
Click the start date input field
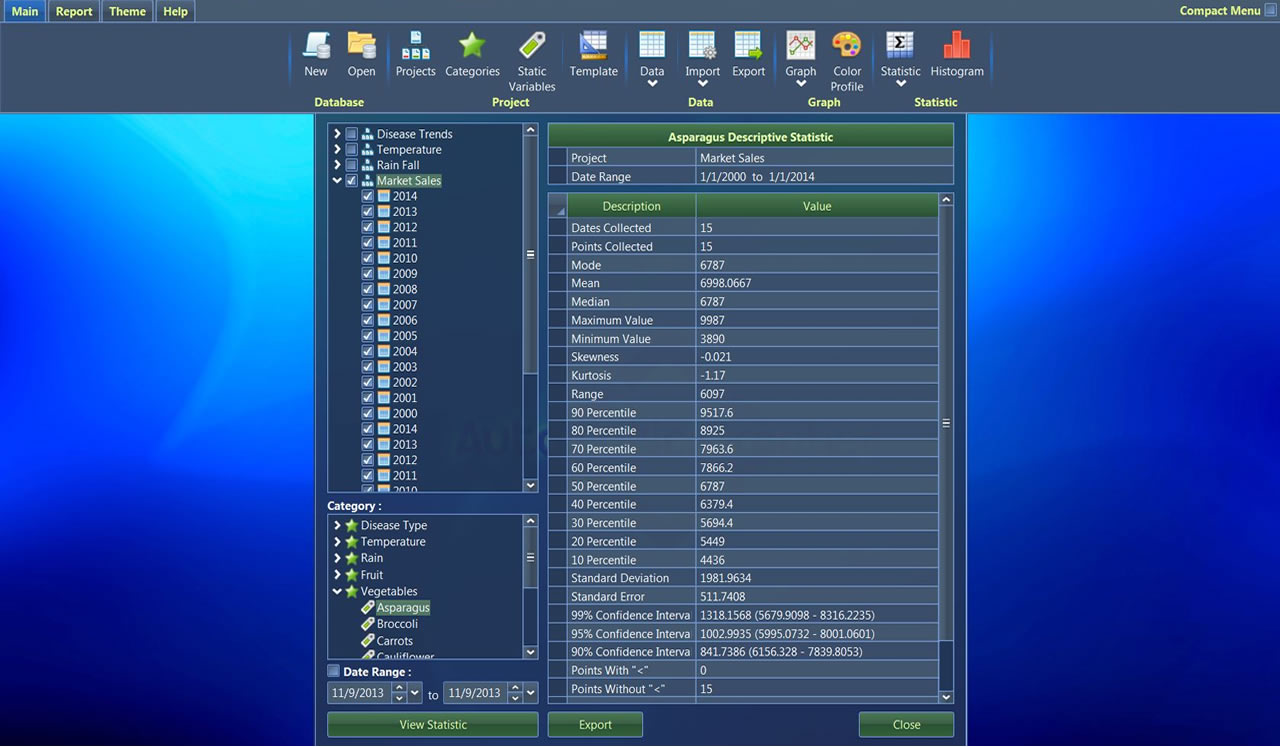click(x=360, y=692)
